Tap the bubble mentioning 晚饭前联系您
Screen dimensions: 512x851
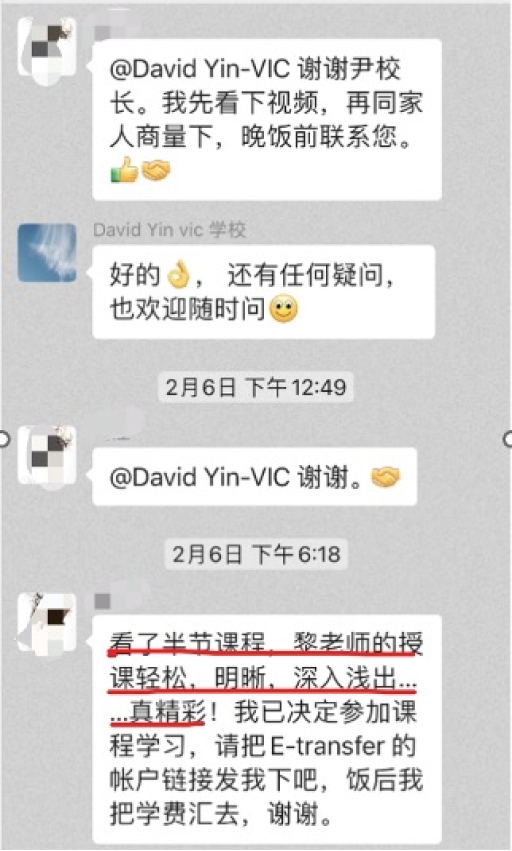click(x=267, y=120)
